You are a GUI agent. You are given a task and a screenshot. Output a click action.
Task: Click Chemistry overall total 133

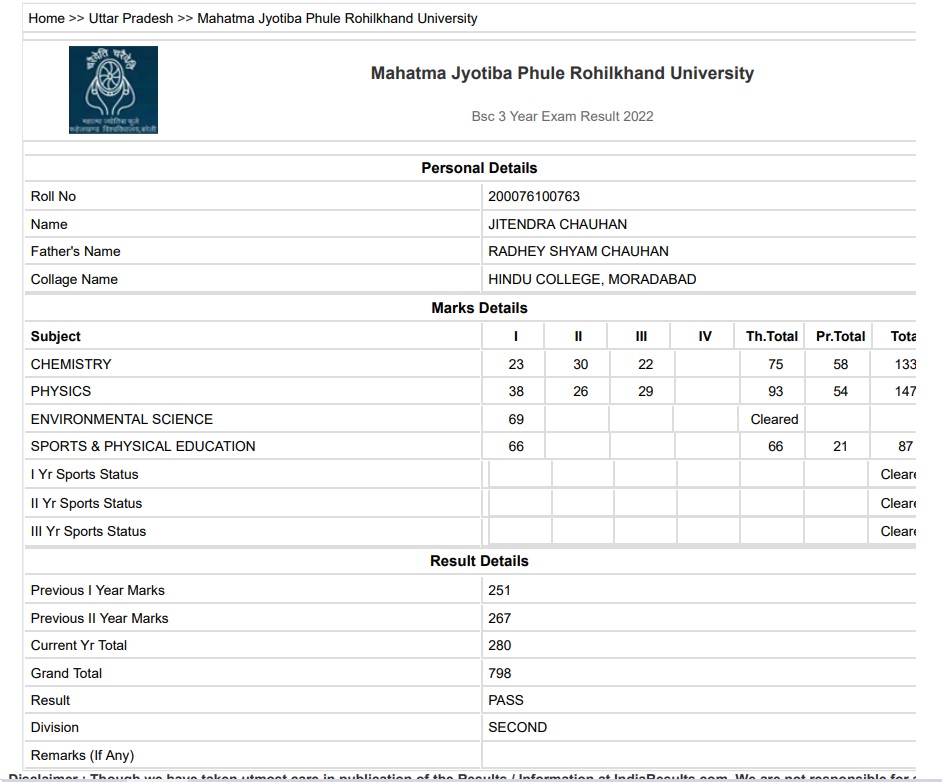[x=905, y=365]
